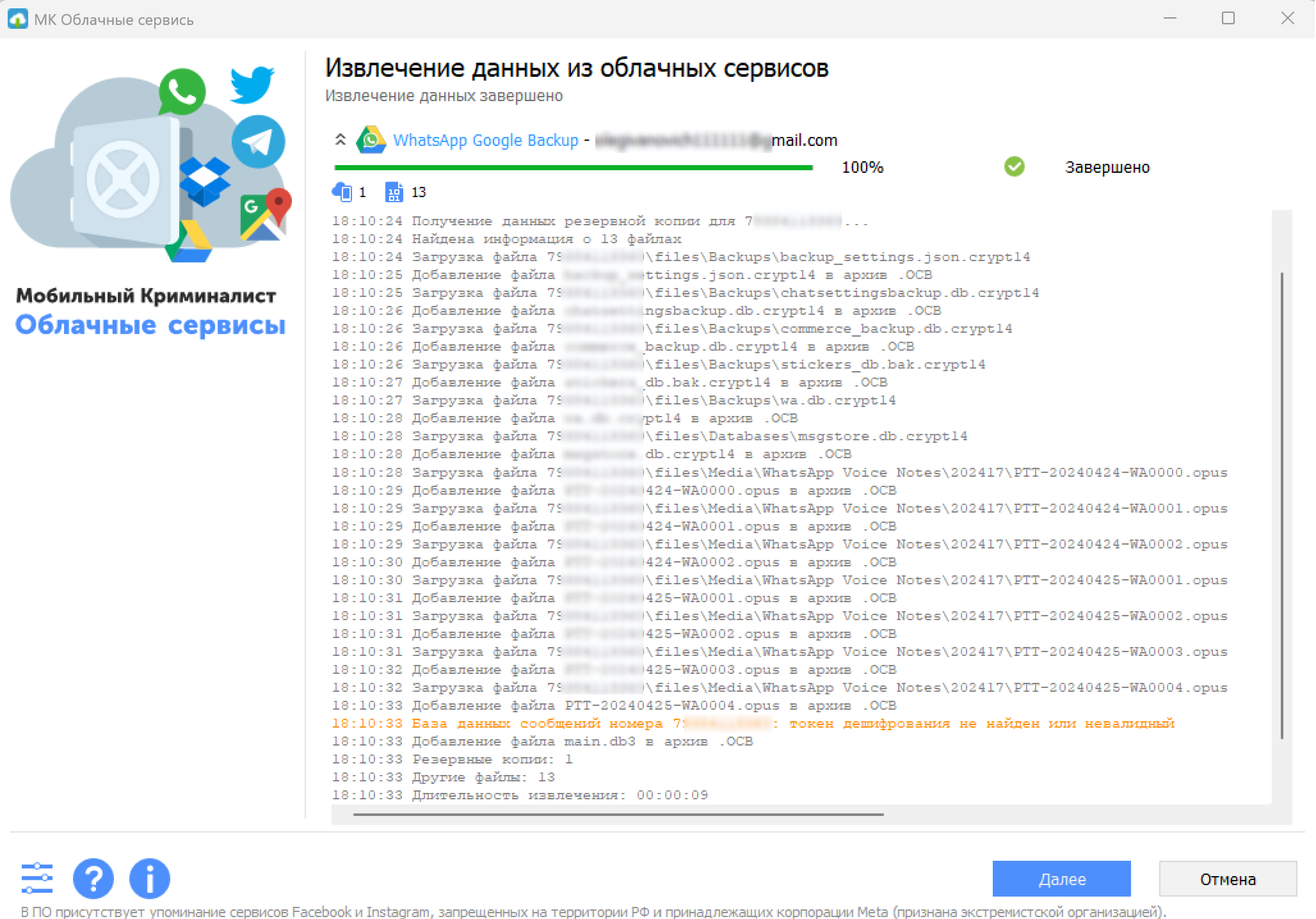Click the backup copies count icon
The height and width of the screenshot is (919, 1316).
point(342,192)
